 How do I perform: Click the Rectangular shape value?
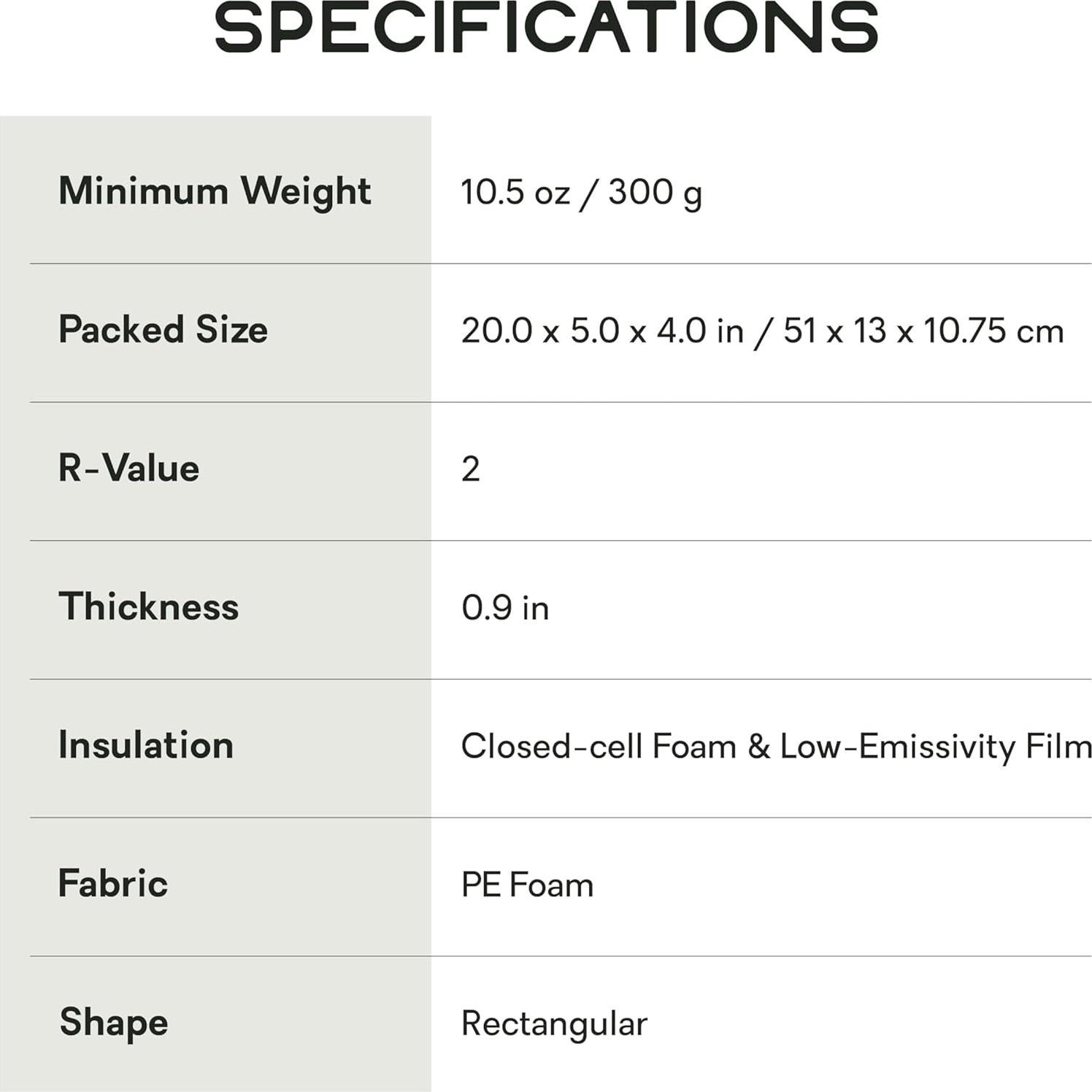click(554, 1024)
